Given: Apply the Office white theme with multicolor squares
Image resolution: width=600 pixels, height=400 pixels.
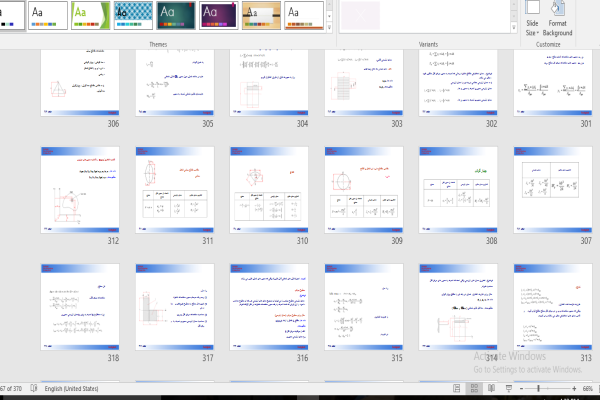Looking at the screenshot, I should (x=48, y=15).
